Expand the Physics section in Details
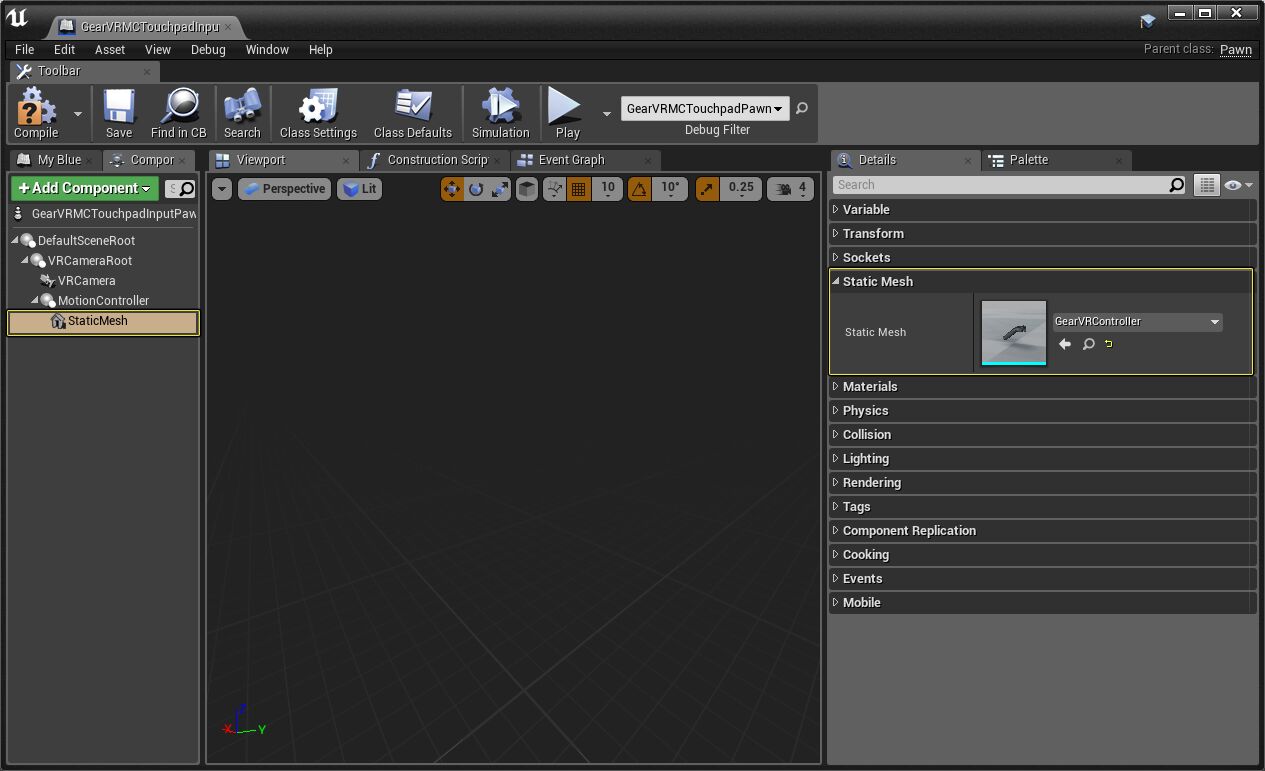The width and height of the screenshot is (1265, 771). pyautogui.click(x=865, y=411)
